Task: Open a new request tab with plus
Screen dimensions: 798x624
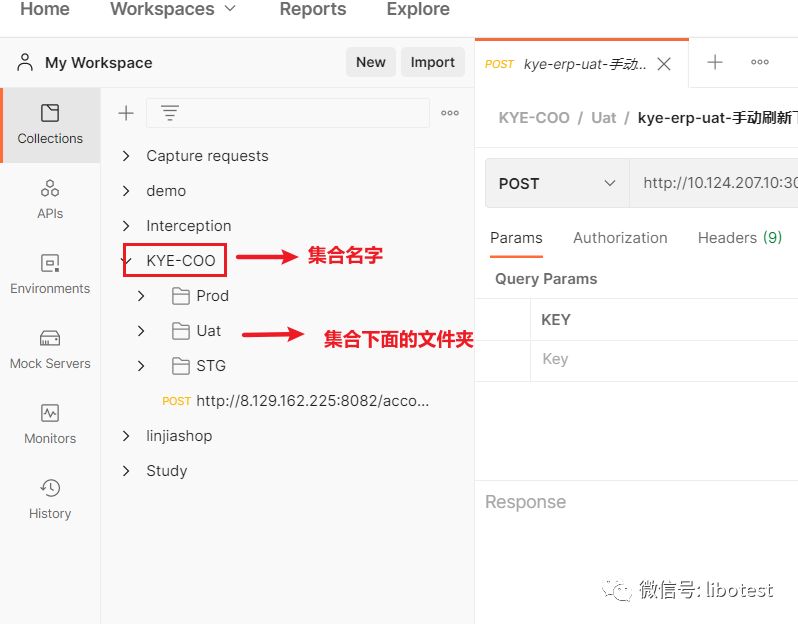Action: (715, 62)
